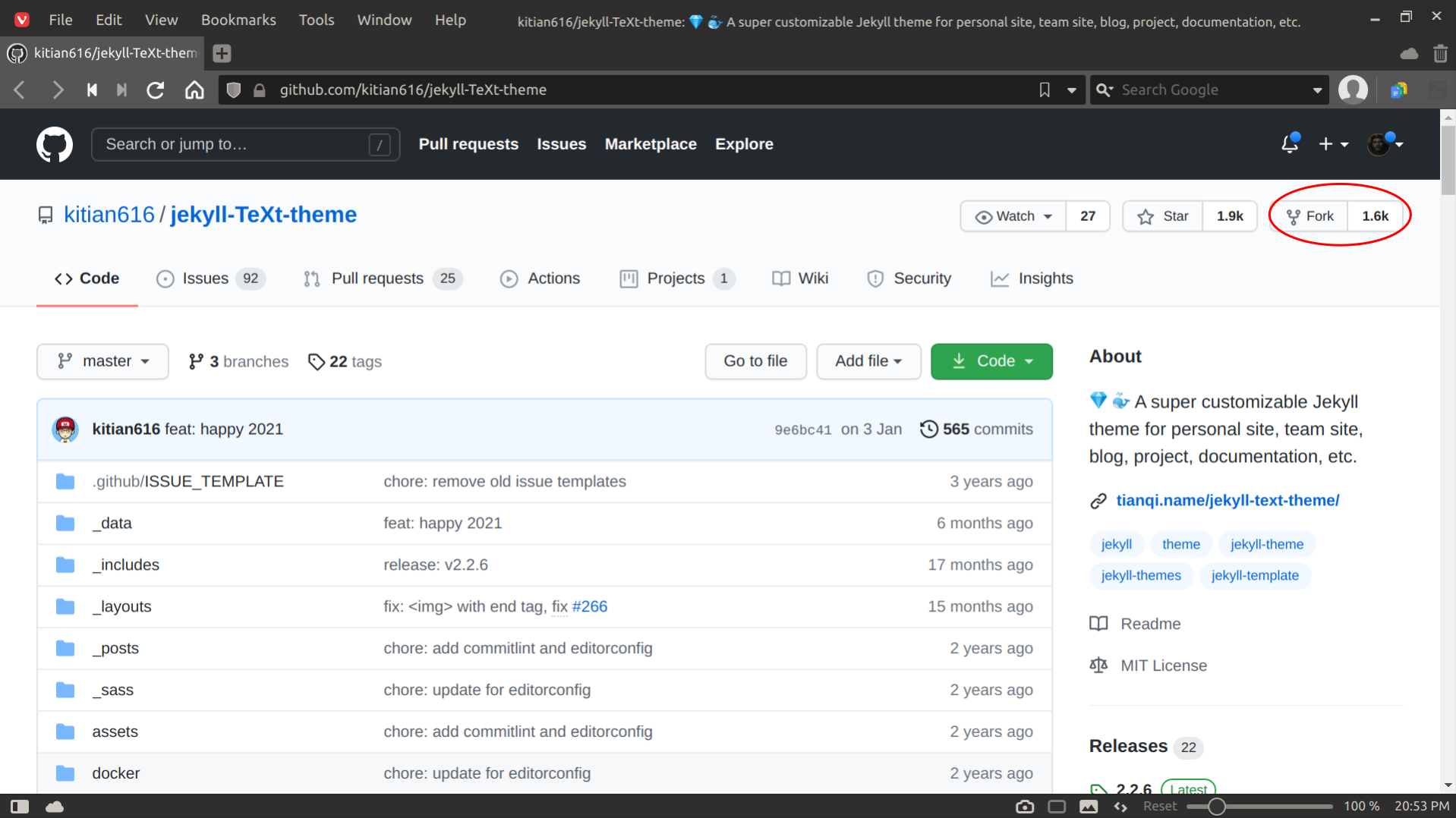Star this repository

point(1162,216)
